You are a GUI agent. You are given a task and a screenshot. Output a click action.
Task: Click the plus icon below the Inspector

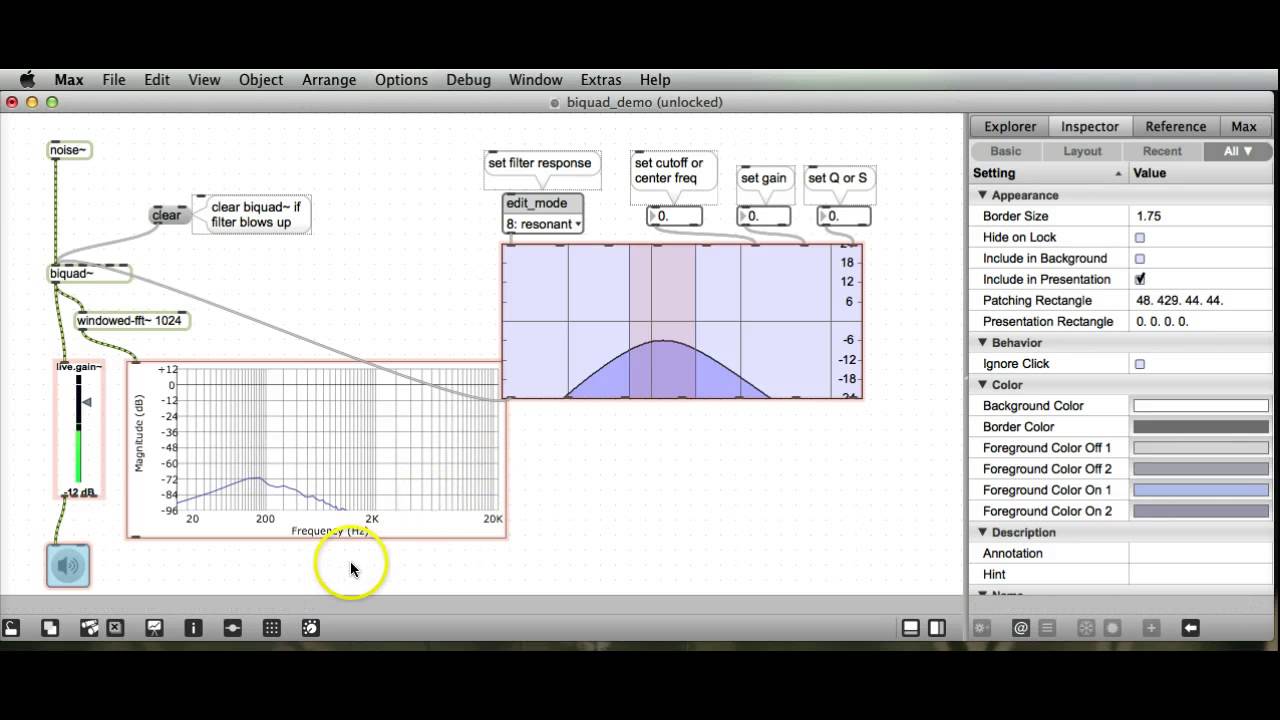pos(1151,628)
